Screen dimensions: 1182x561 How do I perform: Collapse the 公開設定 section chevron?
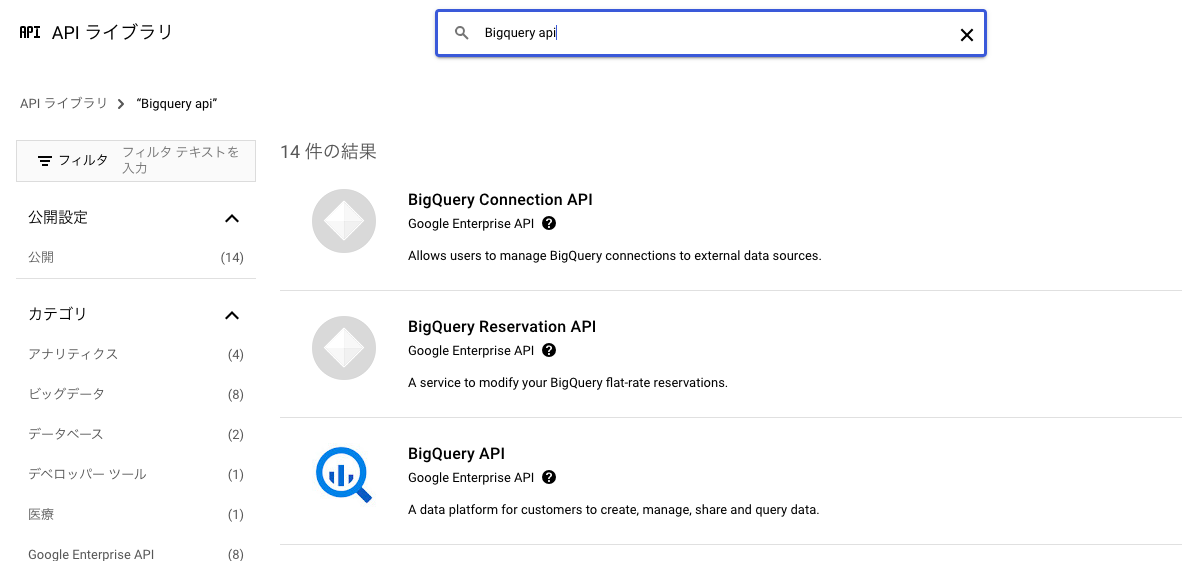point(232,219)
